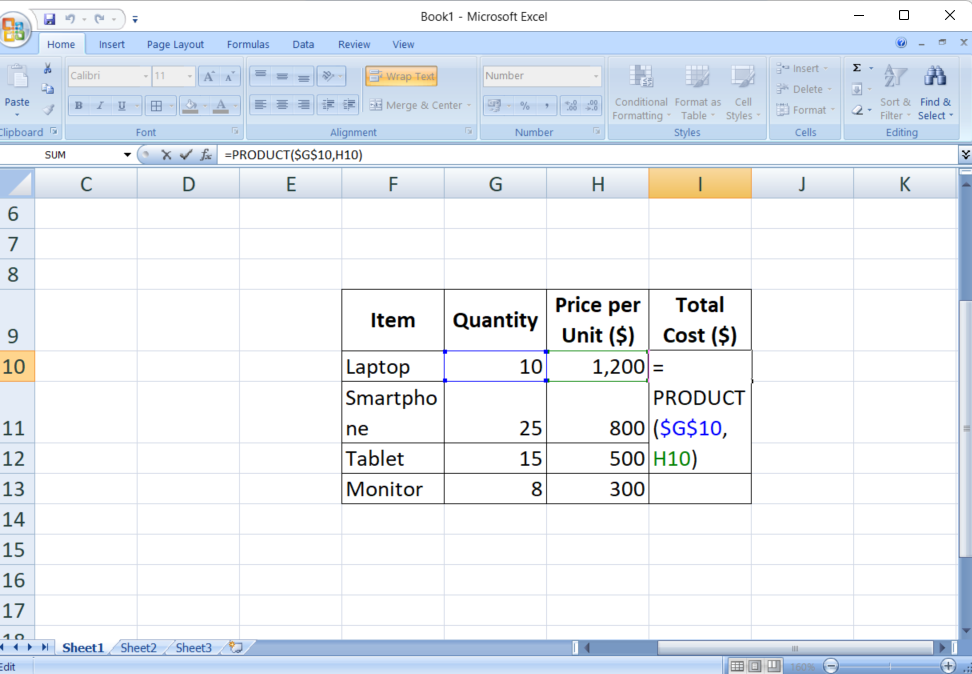Click the Paste clipboard icon
Viewport: 972px width, 674px height.
17,78
